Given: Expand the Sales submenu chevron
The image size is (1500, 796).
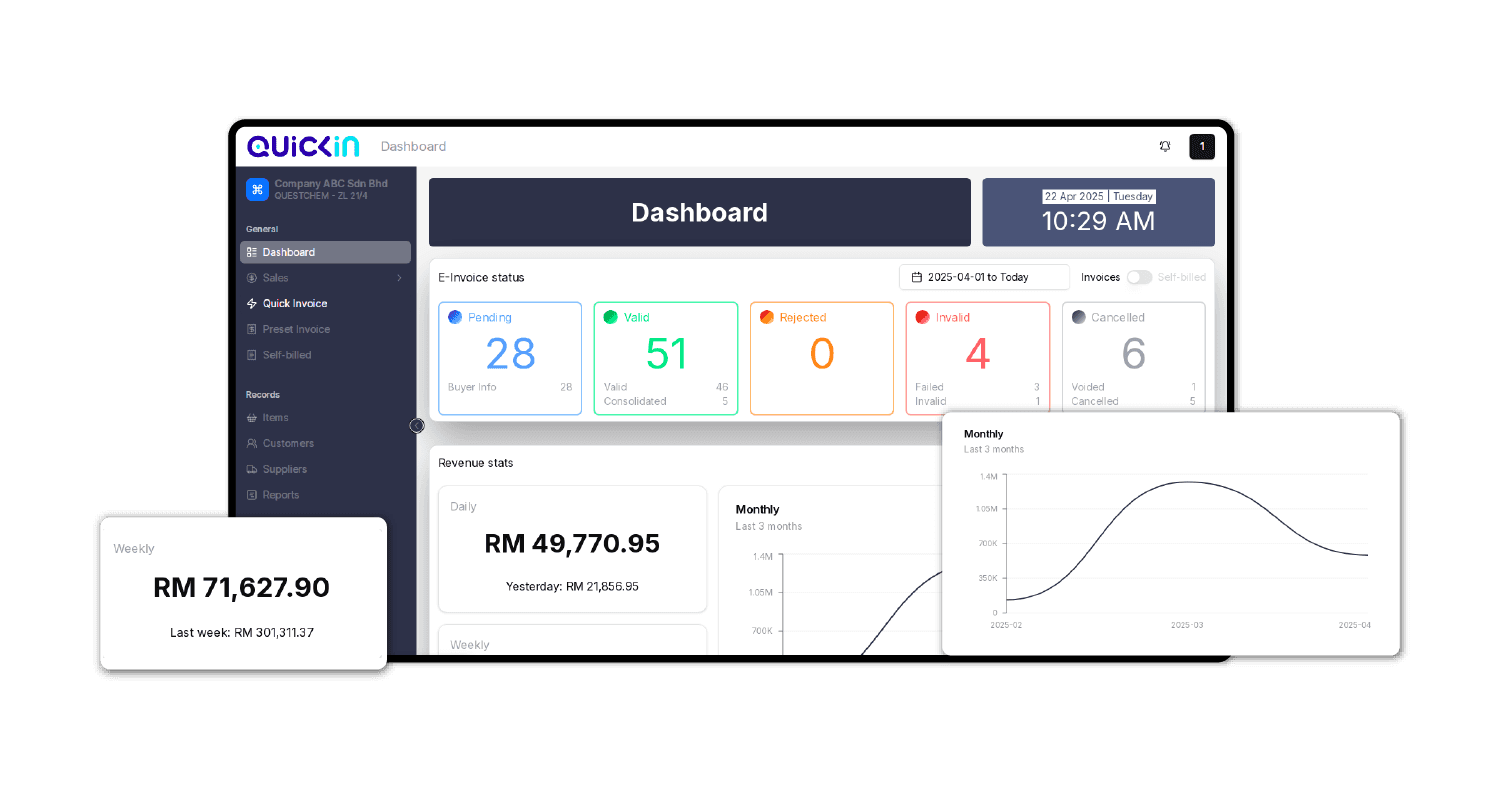Looking at the screenshot, I should [x=399, y=278].
